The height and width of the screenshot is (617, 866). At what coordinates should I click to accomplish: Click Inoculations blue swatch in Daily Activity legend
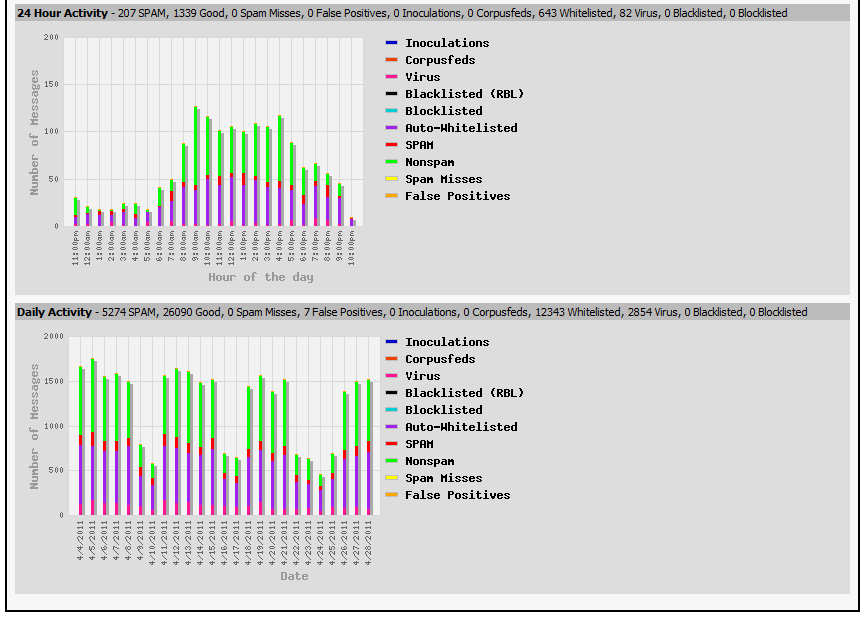(x=391, y=342)
